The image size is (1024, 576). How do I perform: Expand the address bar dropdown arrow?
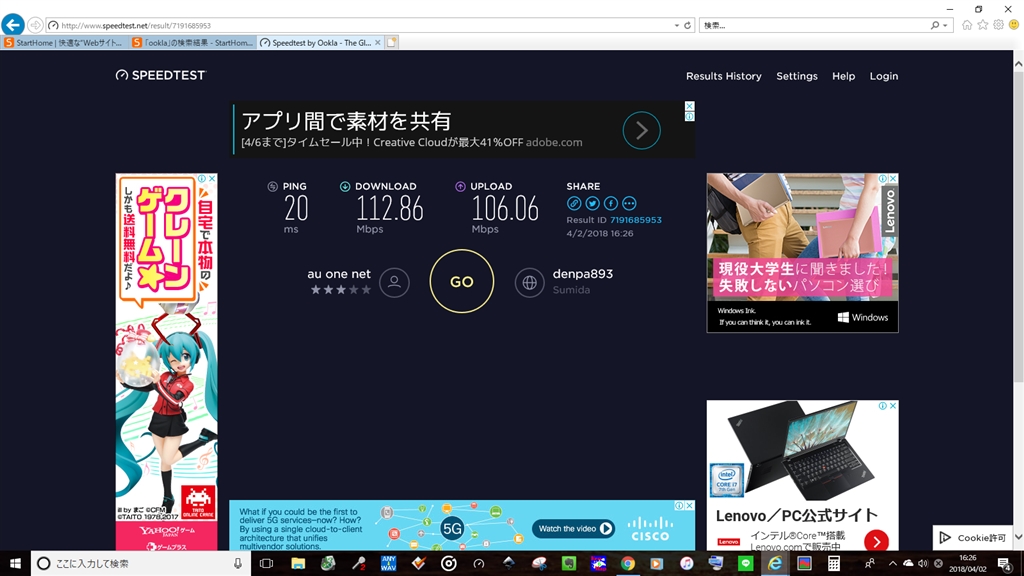tap(677, 25)
